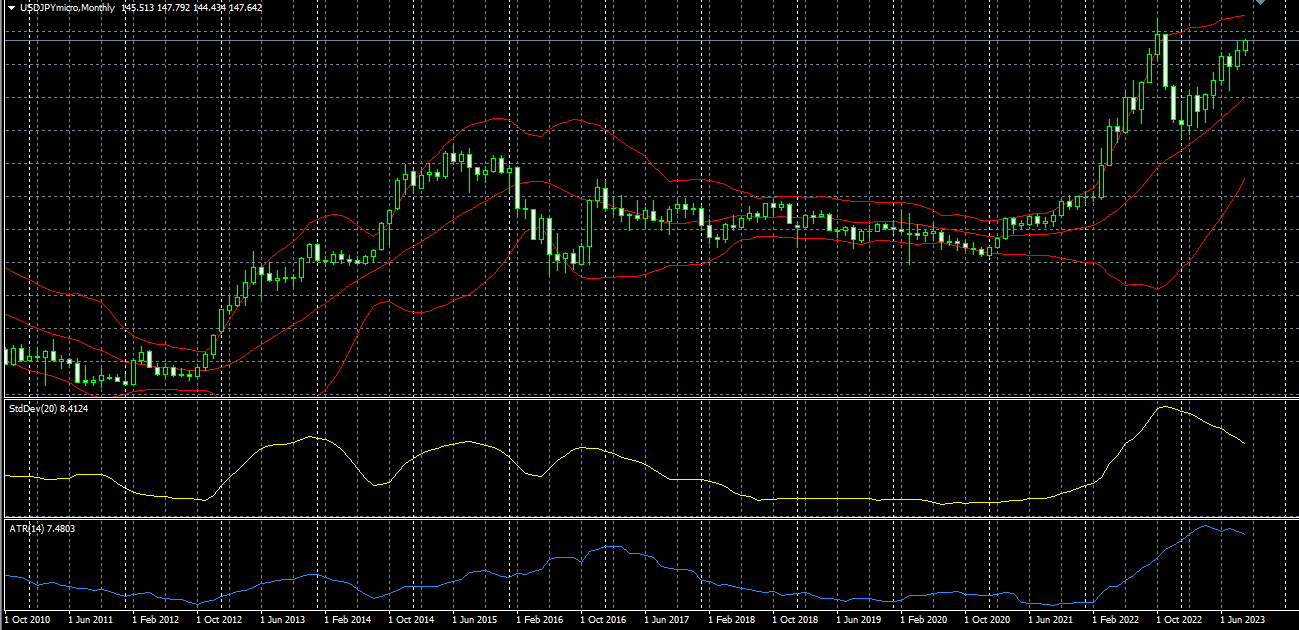This screenshot has height=630, width=1299.
Task: Click the gray chart shift triangle marker
Action: (1260, 3)
